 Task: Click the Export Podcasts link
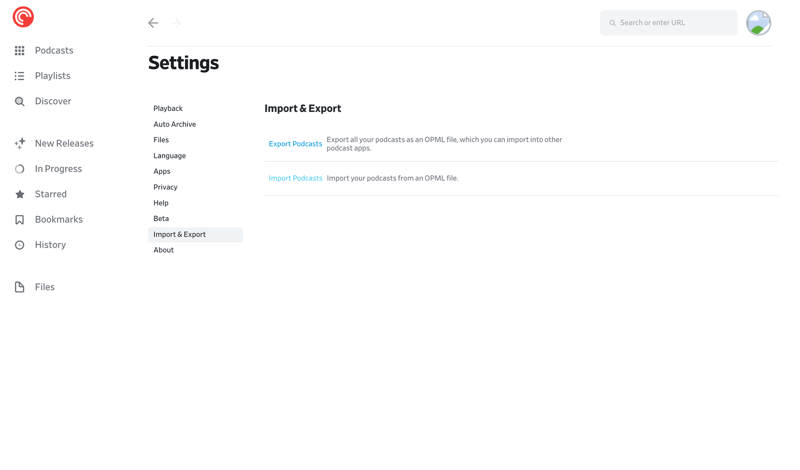click(x=295, y=144)
